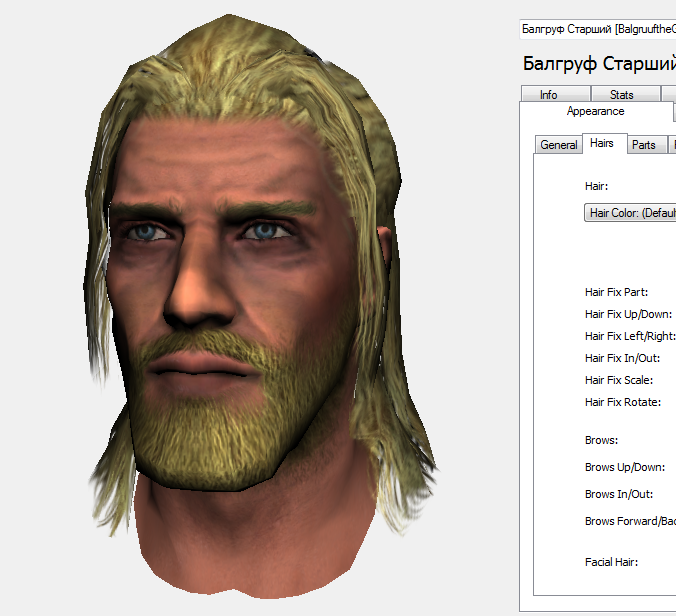Click the Facial Hair label
The height and width of the screenshot is (616, 676).
coord(611,562)
